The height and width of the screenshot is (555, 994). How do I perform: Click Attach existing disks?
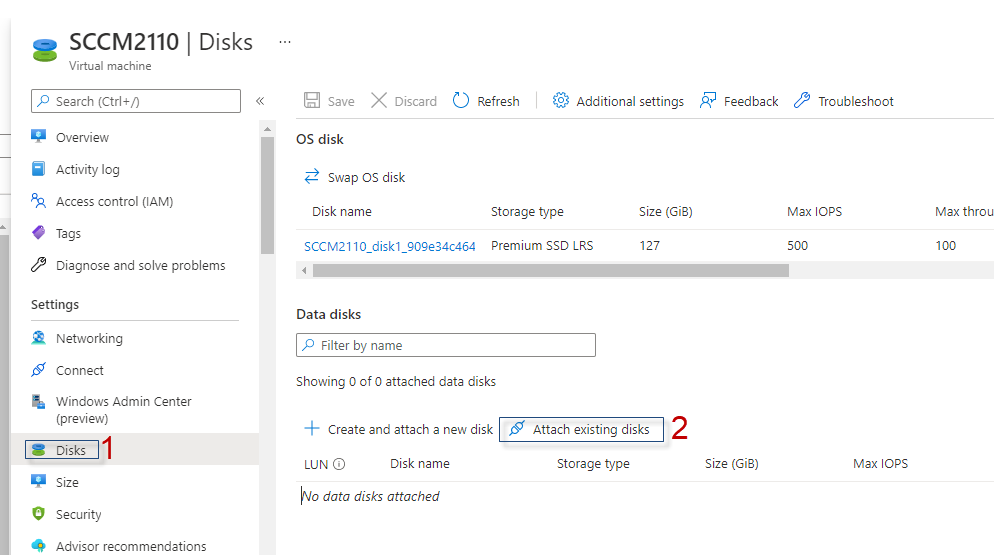581,429
